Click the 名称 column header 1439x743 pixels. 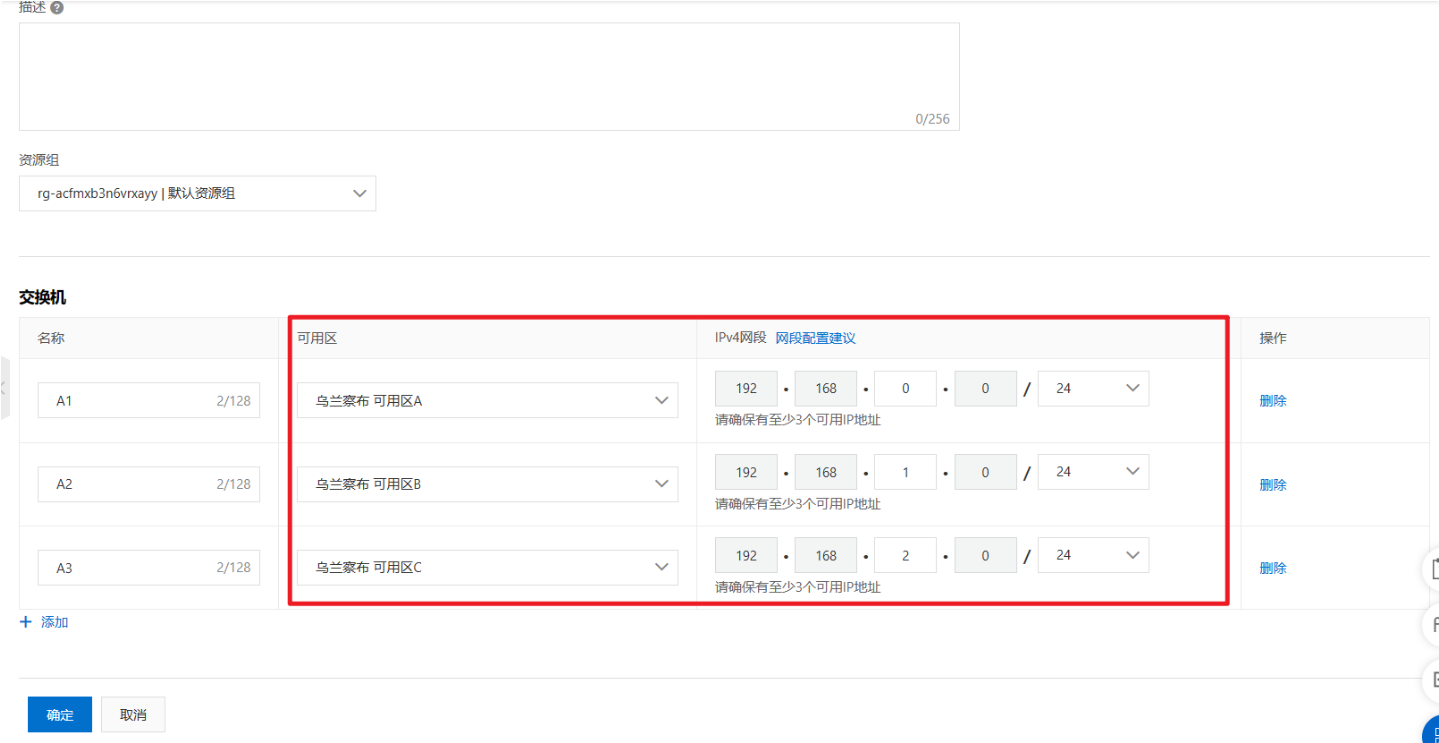click(51, 338)
